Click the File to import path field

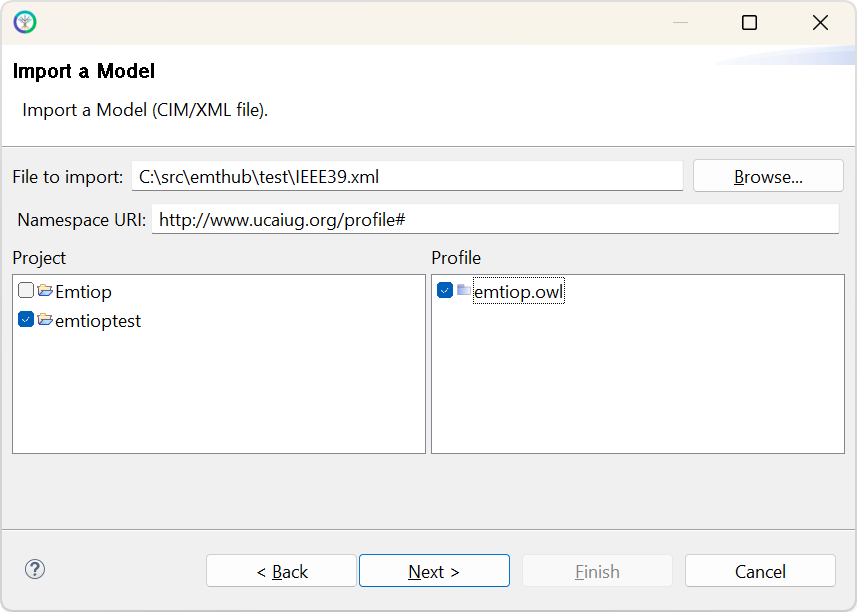coord(407,176)
